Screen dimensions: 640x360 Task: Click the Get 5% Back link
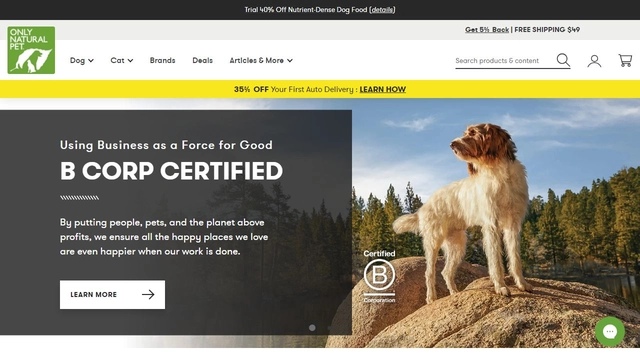click(487, 30)
